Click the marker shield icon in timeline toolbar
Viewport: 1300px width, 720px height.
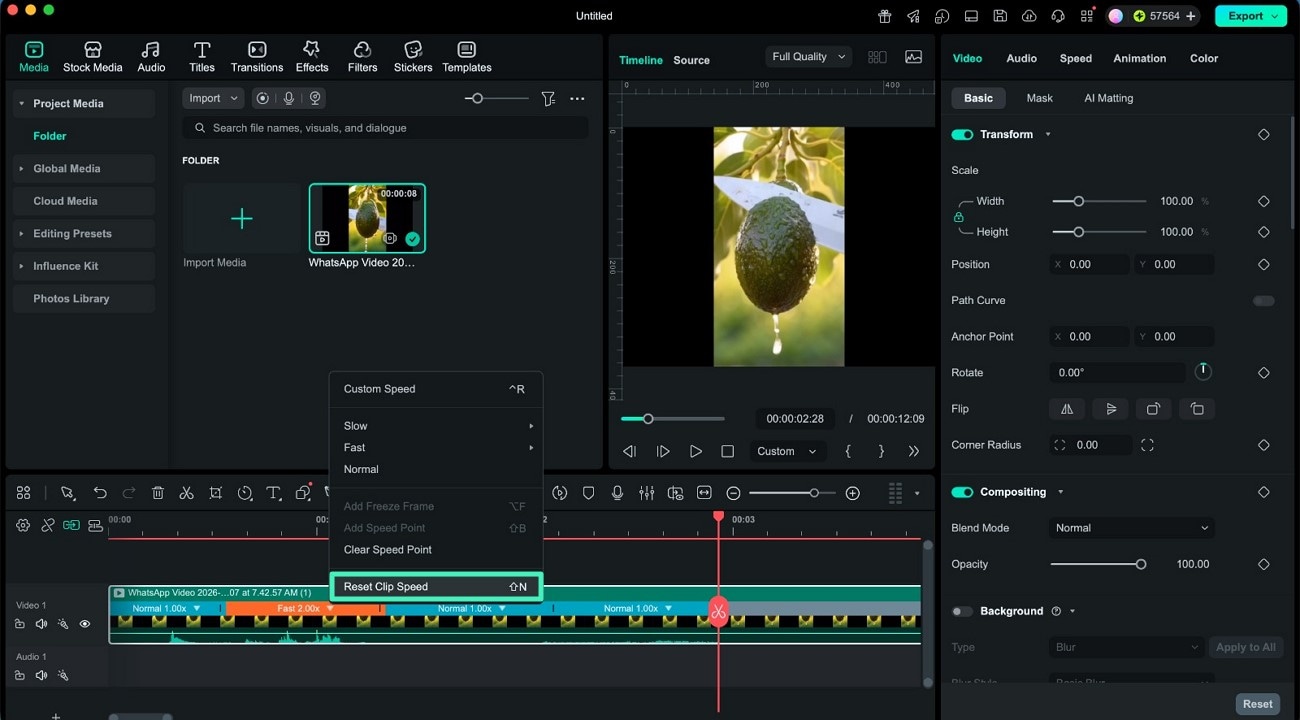tap(589, 493)
